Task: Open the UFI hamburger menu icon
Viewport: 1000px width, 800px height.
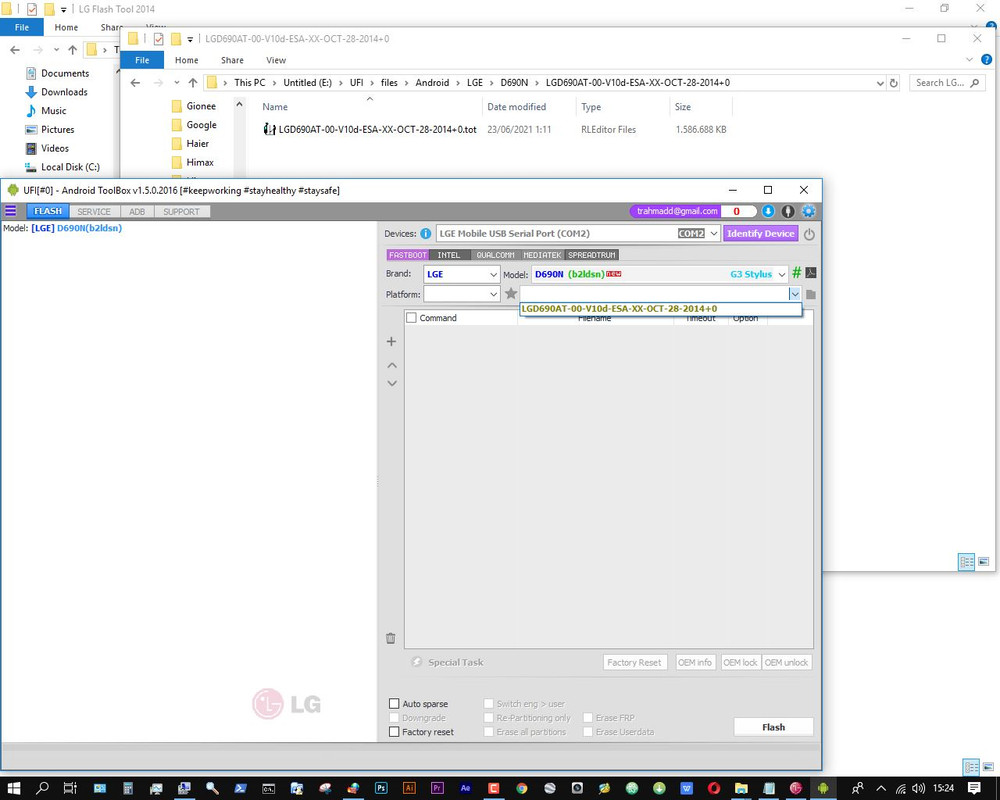Action: (x=11, y=211)
